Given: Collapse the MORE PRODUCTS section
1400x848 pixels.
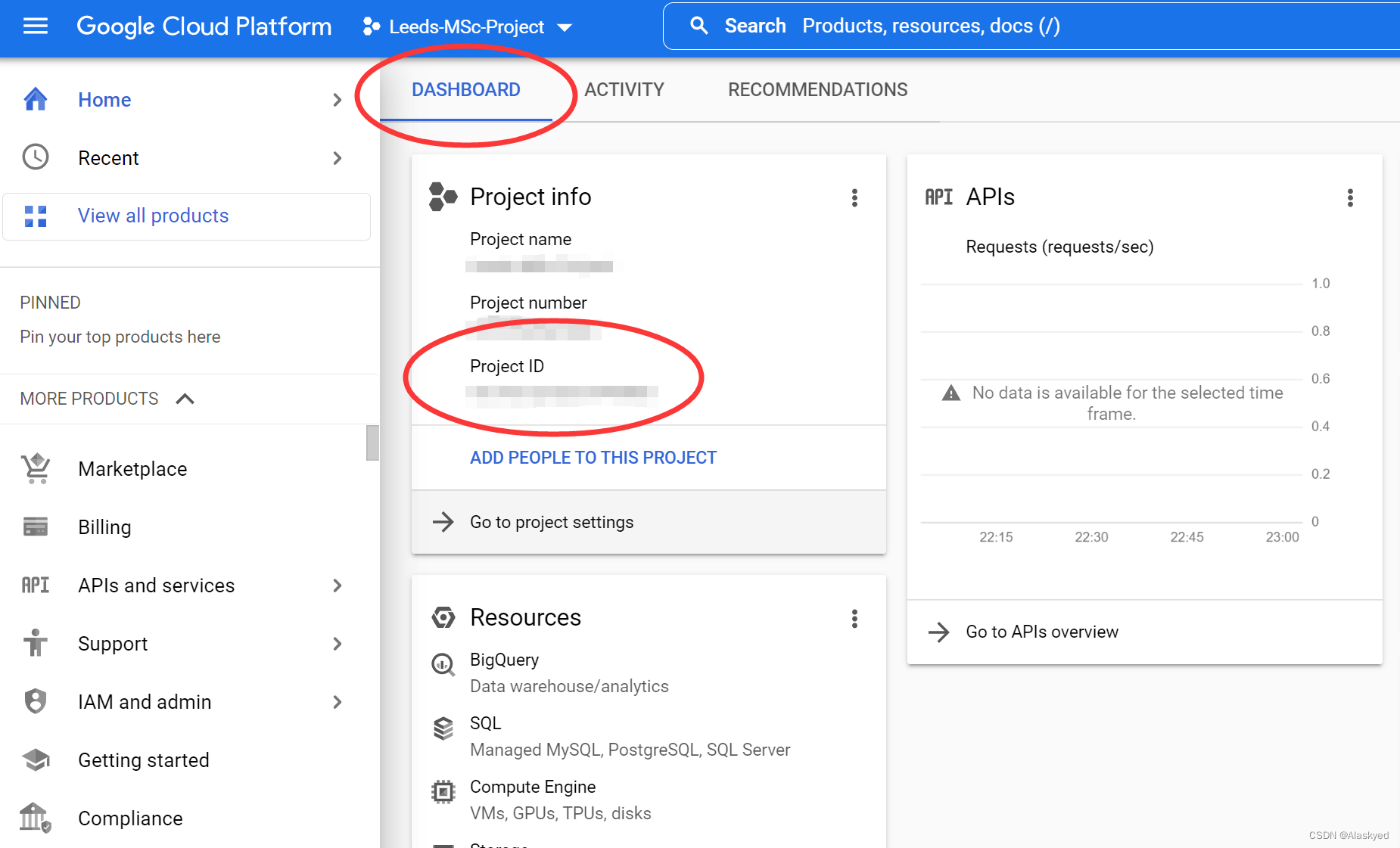Looking at the screenshot, I should coord(185,399).
